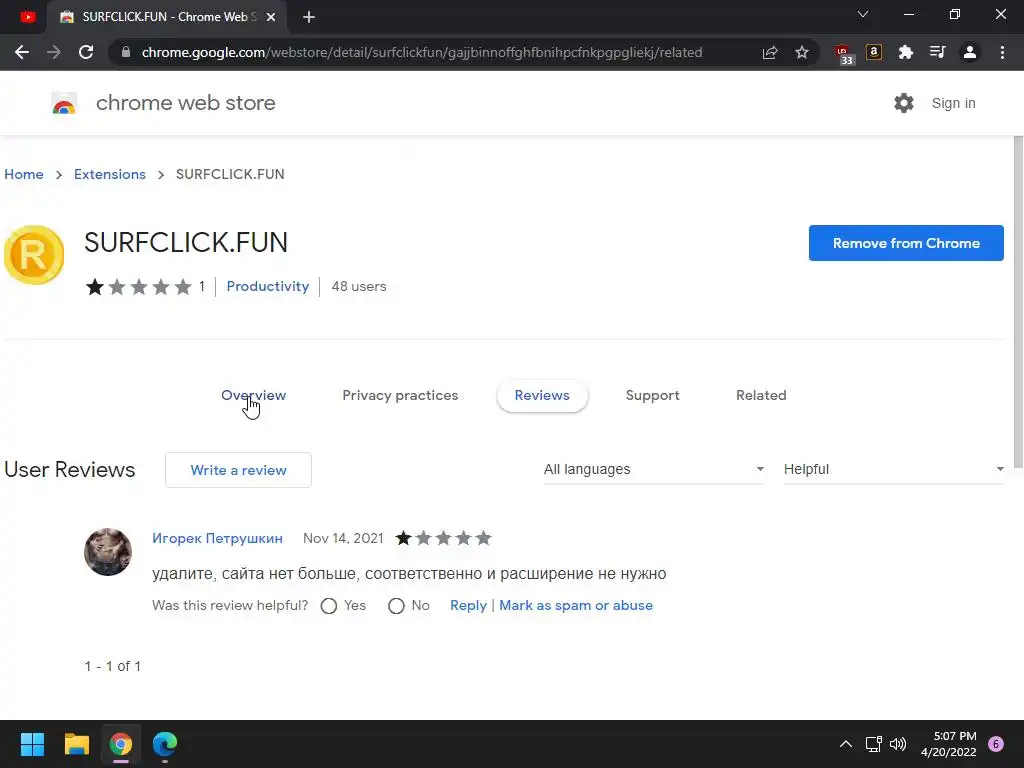Click the '1 - 1 of 1' pagination text
This screenshot has width=1024, height=768.
point(112,666)
